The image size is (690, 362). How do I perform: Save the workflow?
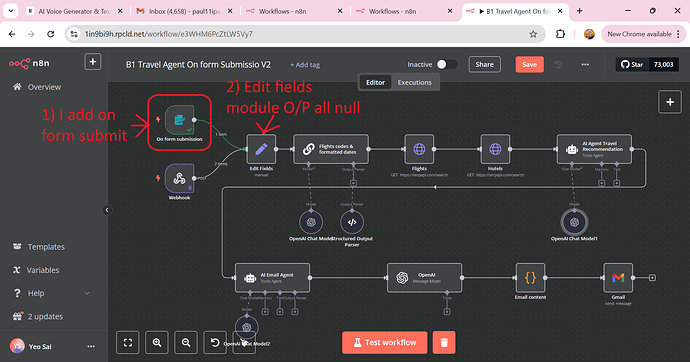pos(529,65)
